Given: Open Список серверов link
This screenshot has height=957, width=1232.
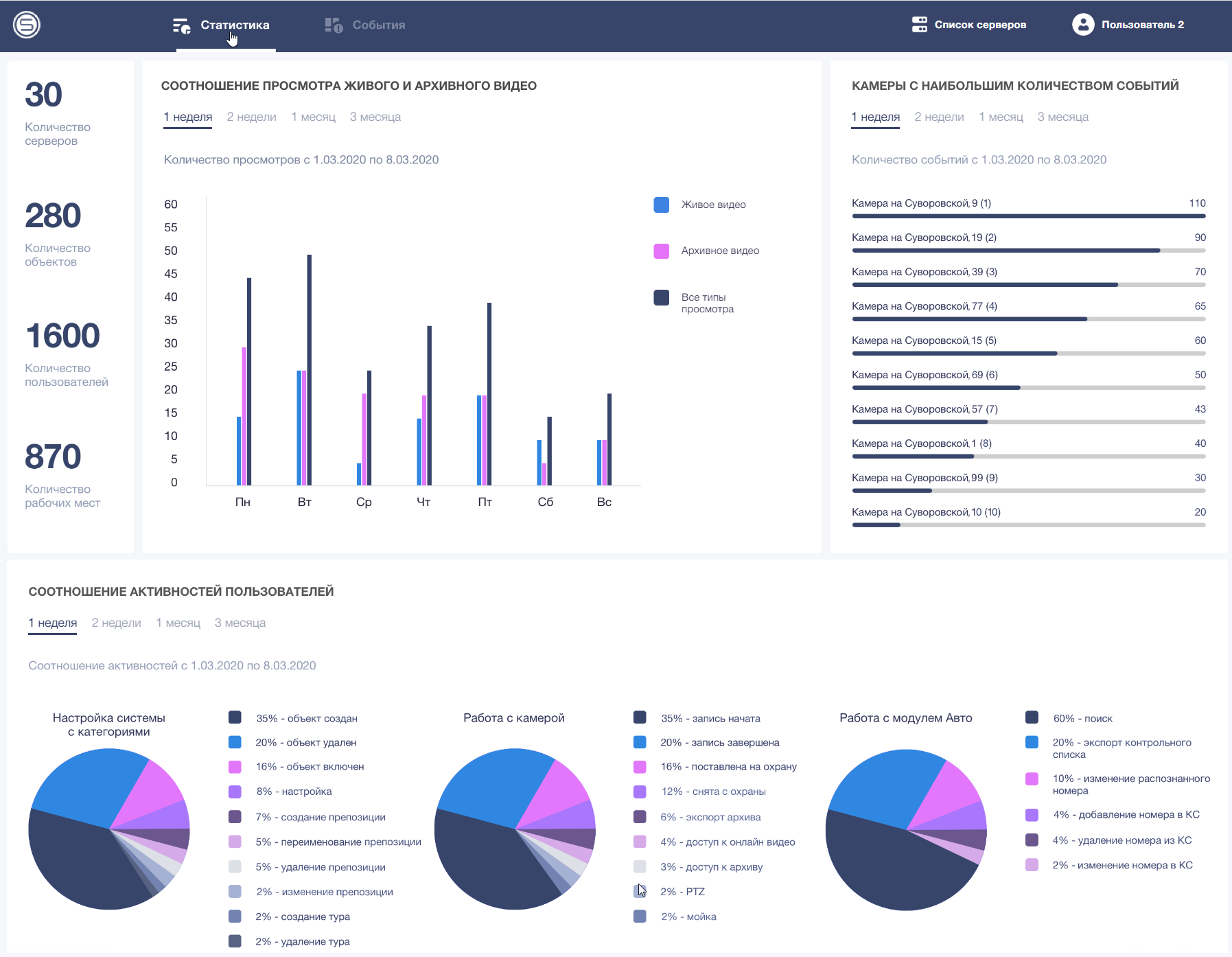Looking at the screenshot, I should [979, 25].
